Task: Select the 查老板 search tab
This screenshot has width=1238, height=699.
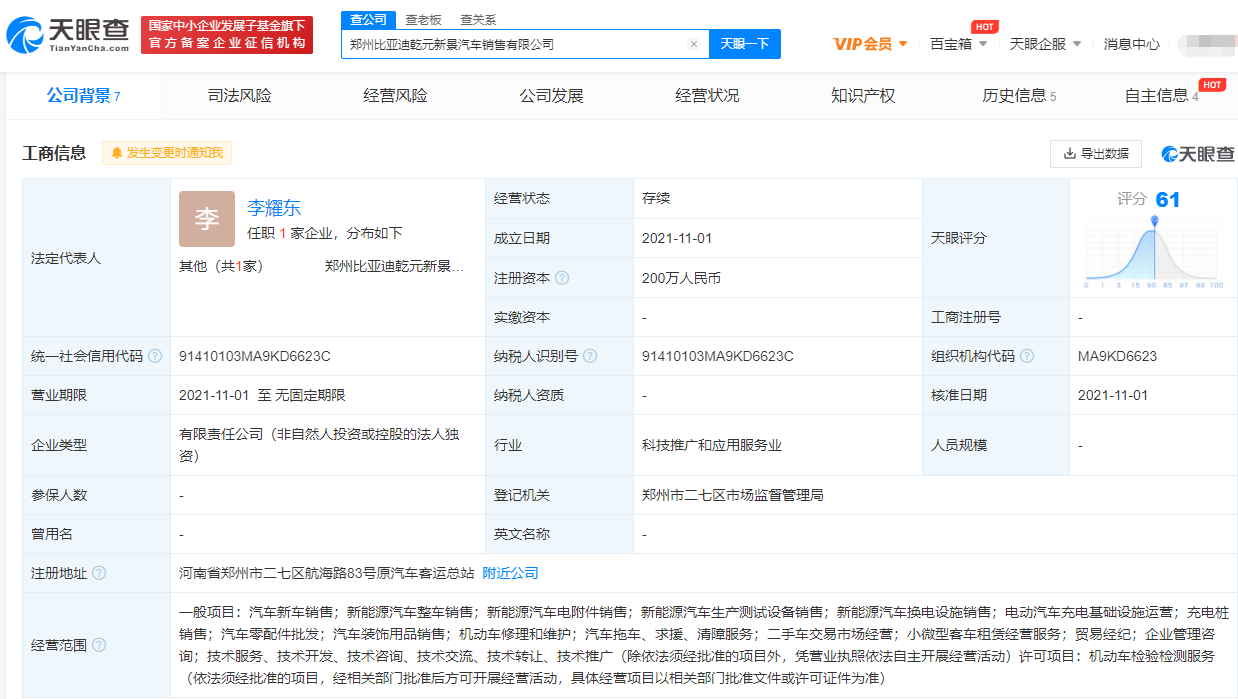Action: coord(423,19)
